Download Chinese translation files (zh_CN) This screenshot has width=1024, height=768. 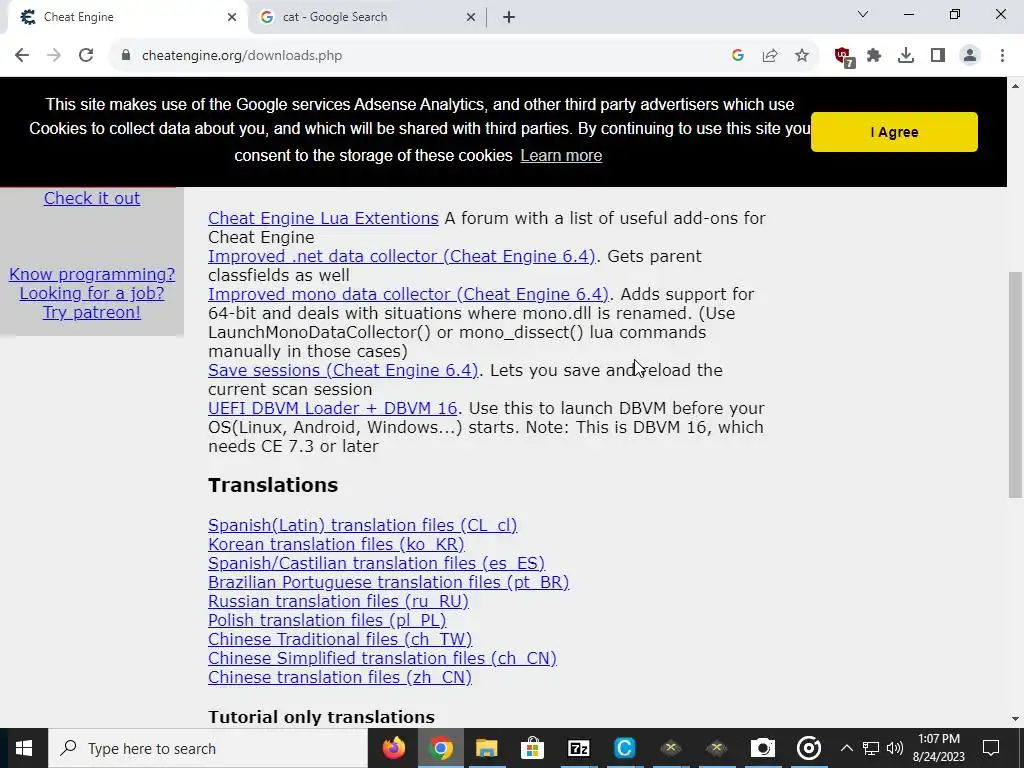pyautogui.click(x=340, y=677)
